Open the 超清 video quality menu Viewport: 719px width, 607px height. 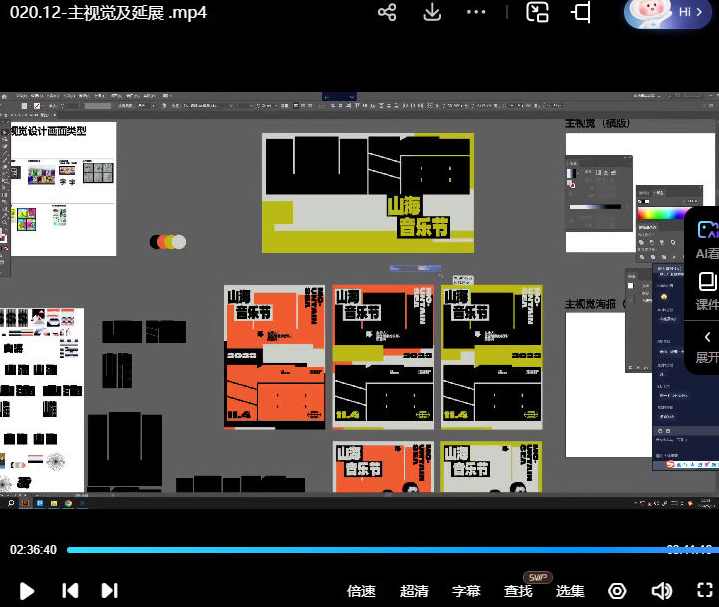pyautogui.click(x=414, y=591)
